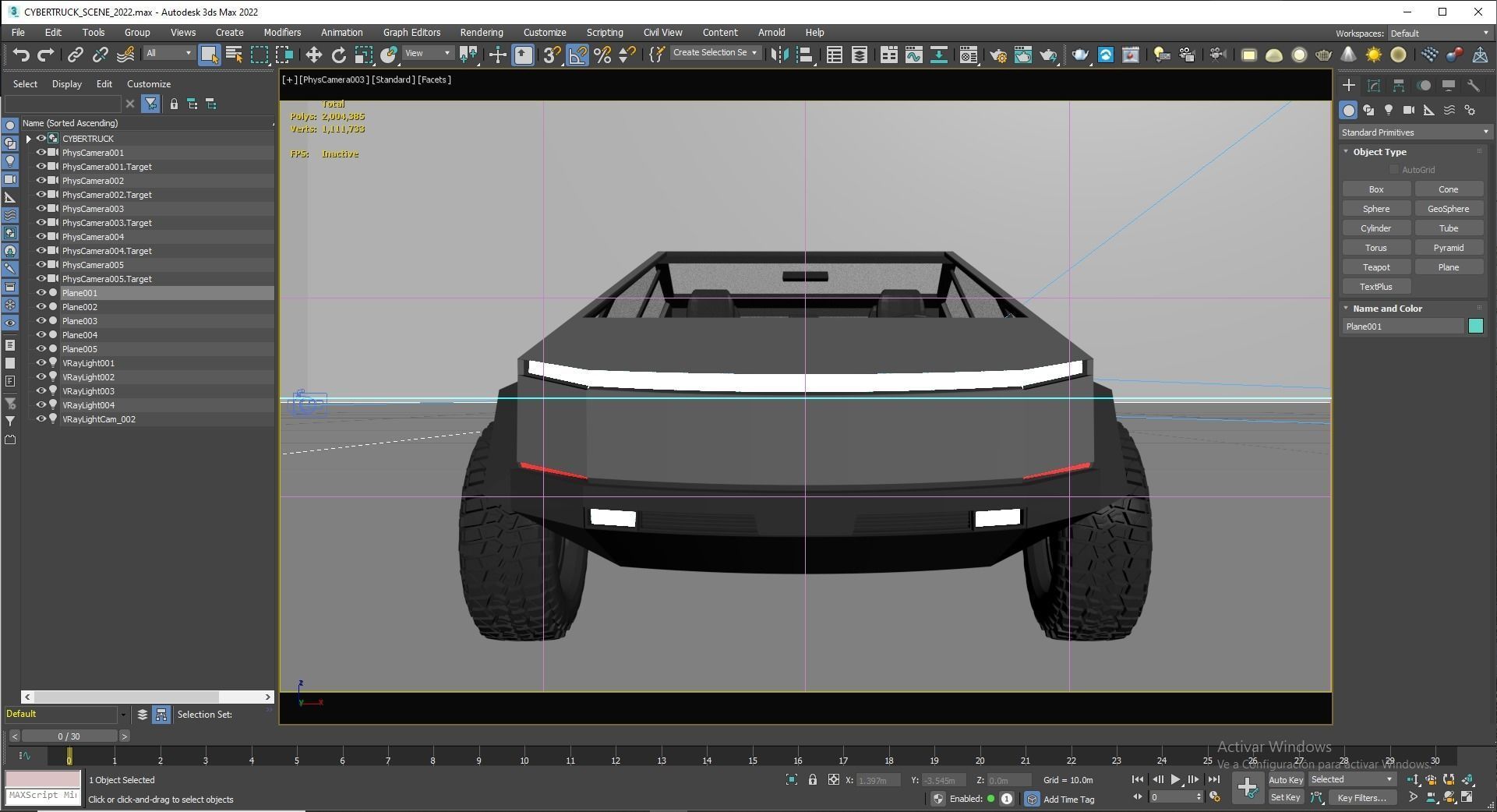Open the Plane001 object color swatch
This screenshot has width=1497, height=812.
point(1476,327)
